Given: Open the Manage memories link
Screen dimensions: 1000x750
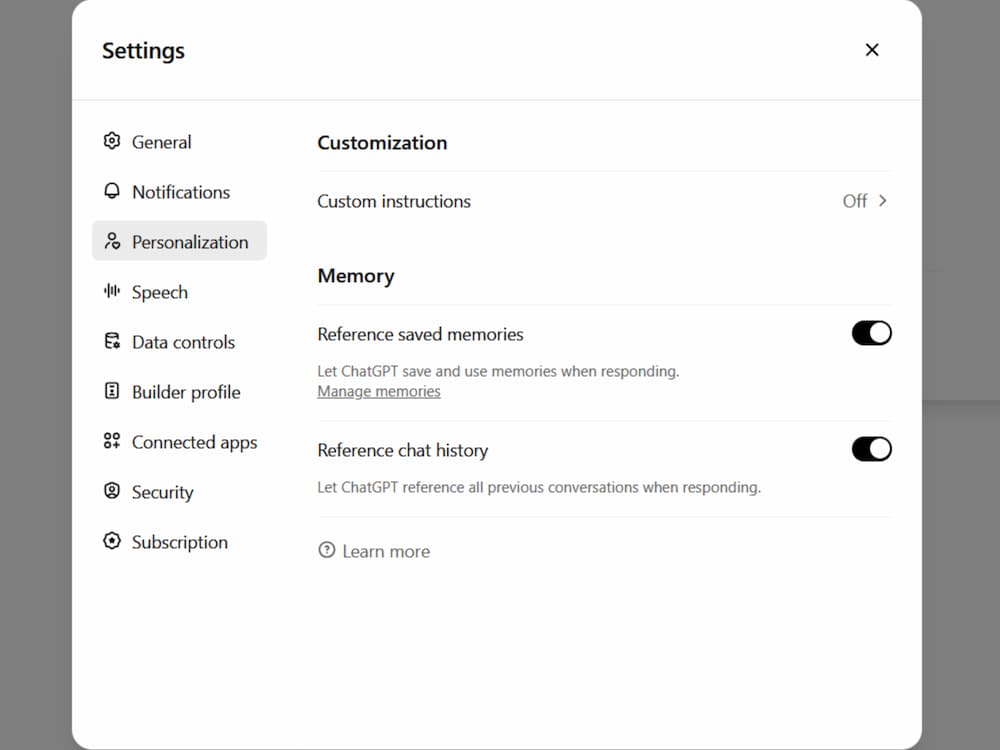Looking at the screenshot, I should click(x=379, y=391).
